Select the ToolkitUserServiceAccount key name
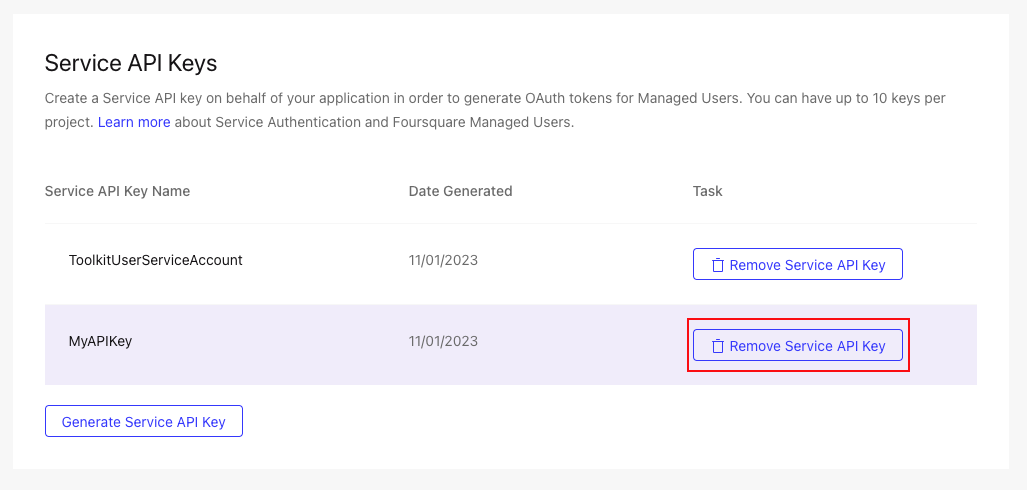 click(156, 260)
